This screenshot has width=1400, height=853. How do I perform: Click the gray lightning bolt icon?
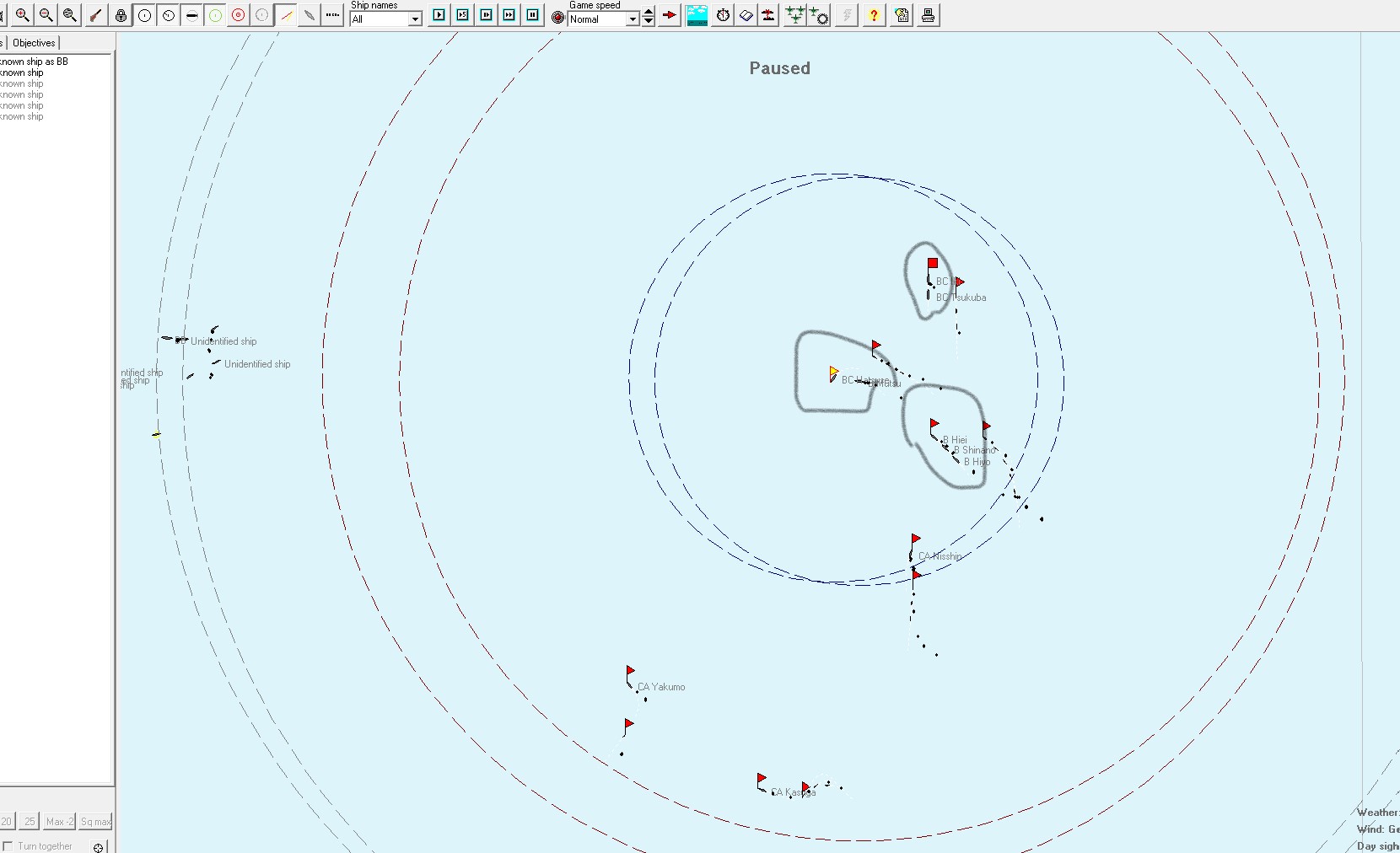pyautogui.click(x=847, y=15)
